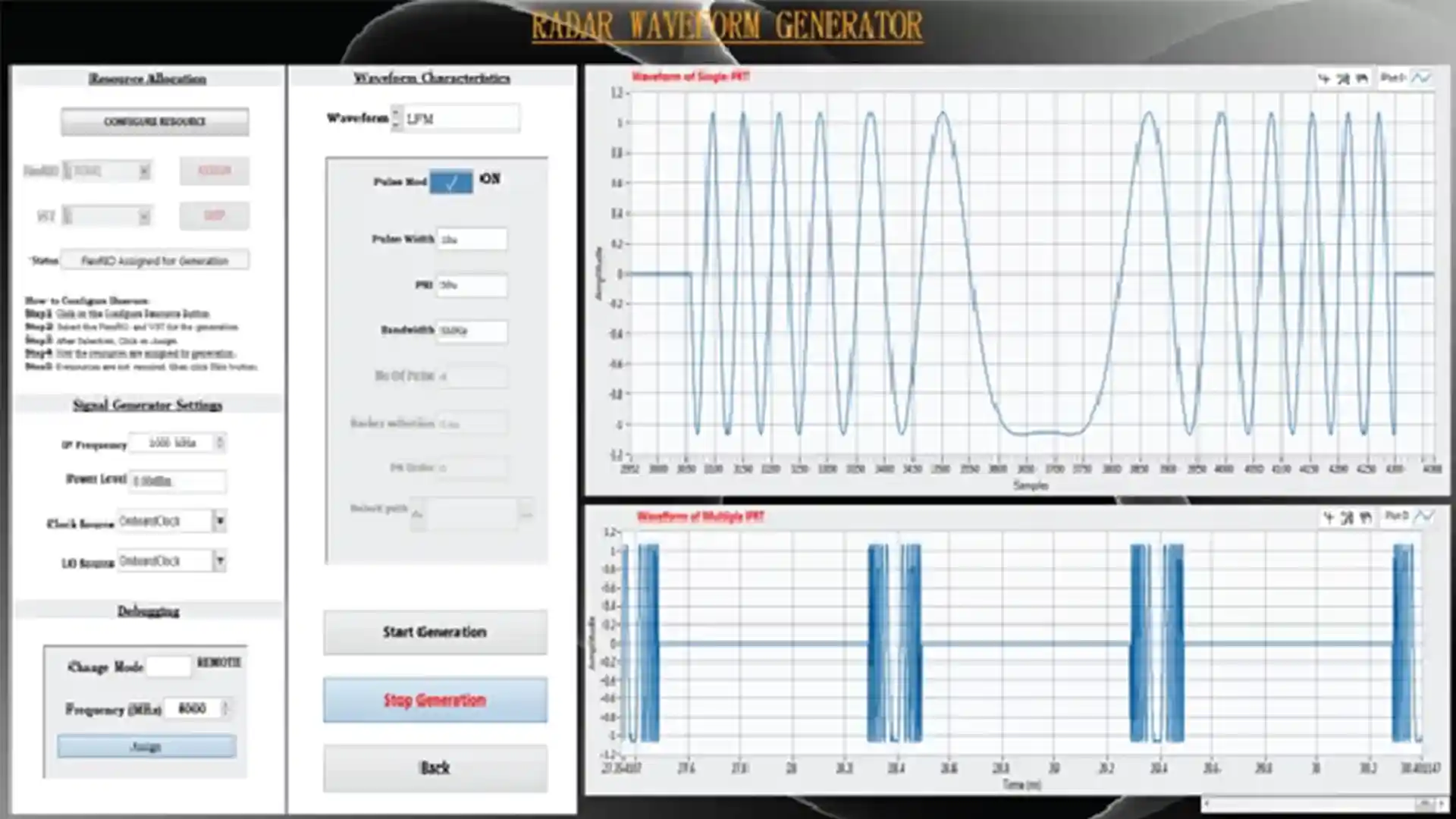
Task: Click the Pulse Width input field
Action: click(x=472, y=240)
